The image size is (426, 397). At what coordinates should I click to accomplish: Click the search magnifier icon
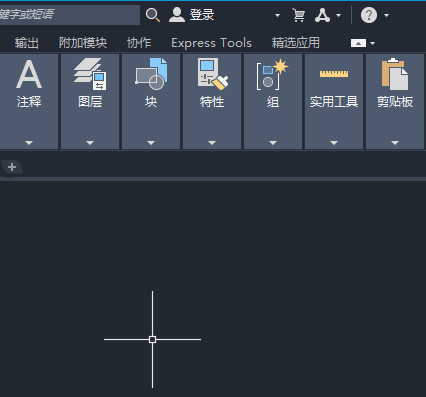[153, 15]
